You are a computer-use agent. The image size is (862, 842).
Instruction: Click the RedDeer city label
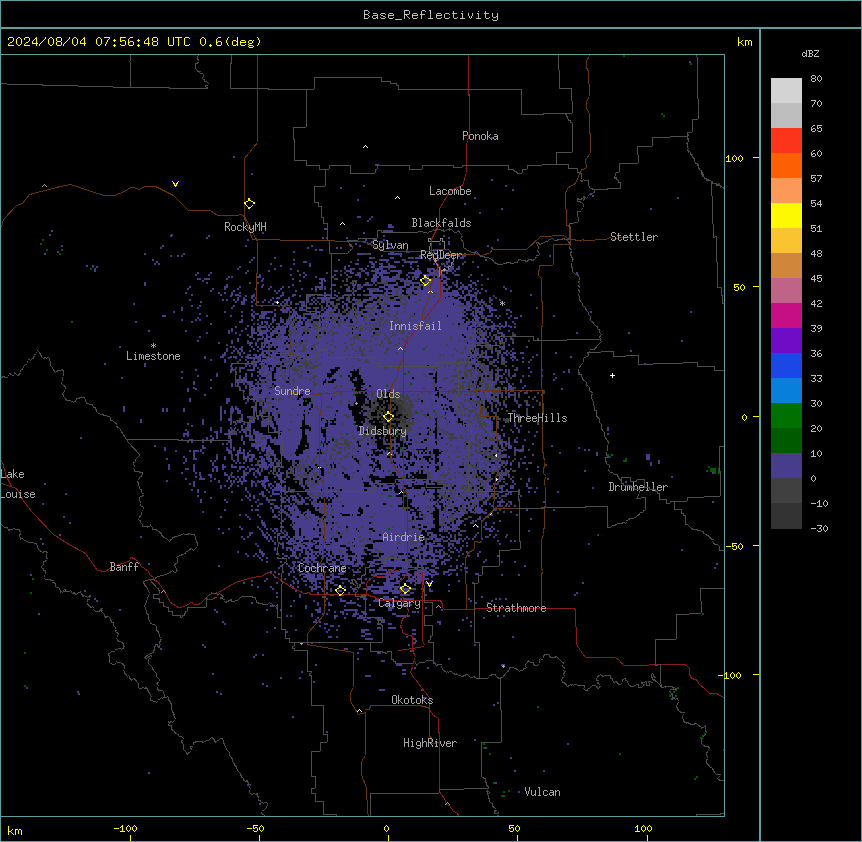tap(441, 255)
